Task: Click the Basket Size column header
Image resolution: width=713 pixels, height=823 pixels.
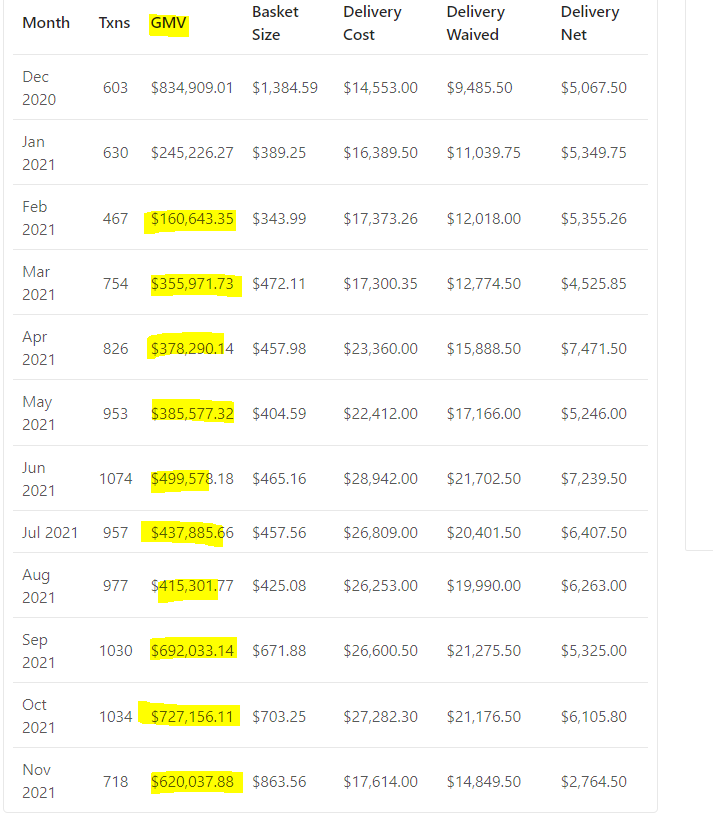Action: (x=275, y=23)
